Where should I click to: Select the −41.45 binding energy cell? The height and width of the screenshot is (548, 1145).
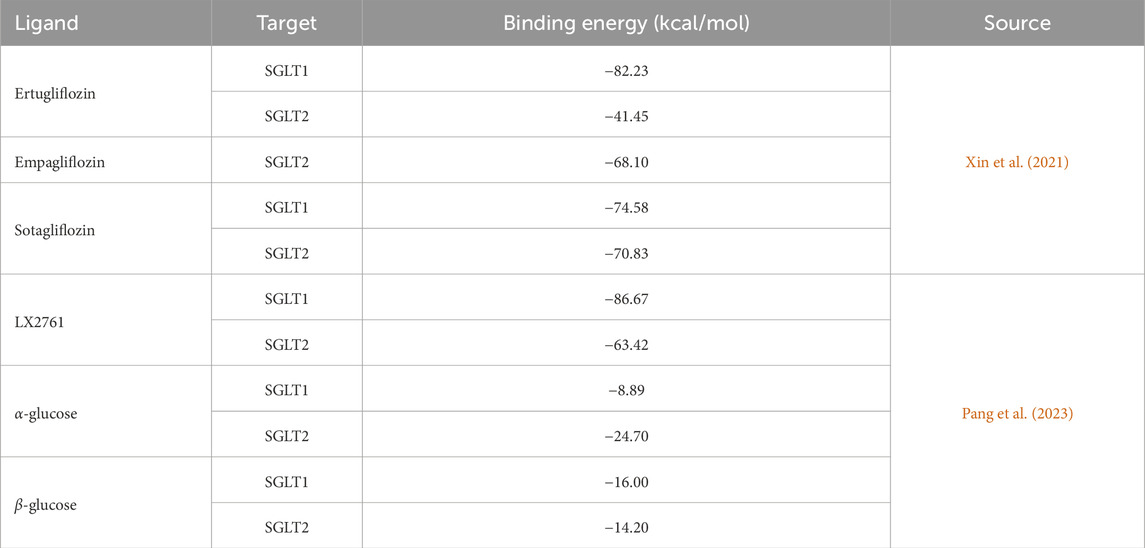pyautogui.click(x=626, y=116)
